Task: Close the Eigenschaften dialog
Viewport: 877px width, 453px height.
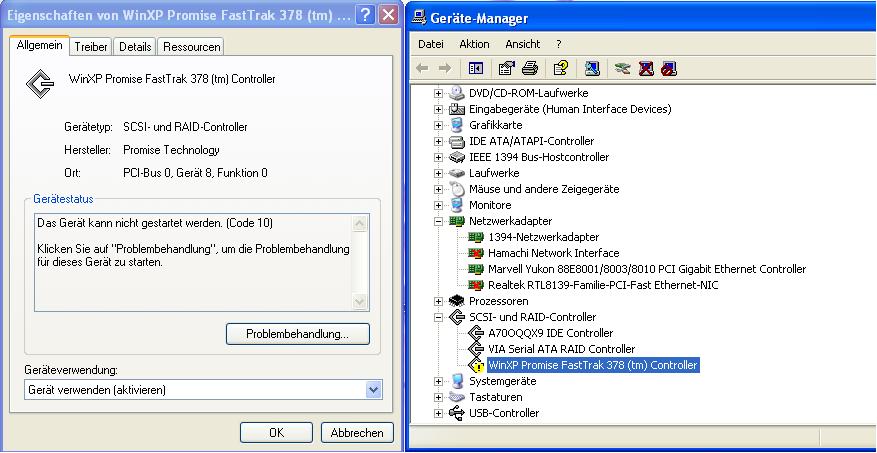Action: [x=388, y=15]
